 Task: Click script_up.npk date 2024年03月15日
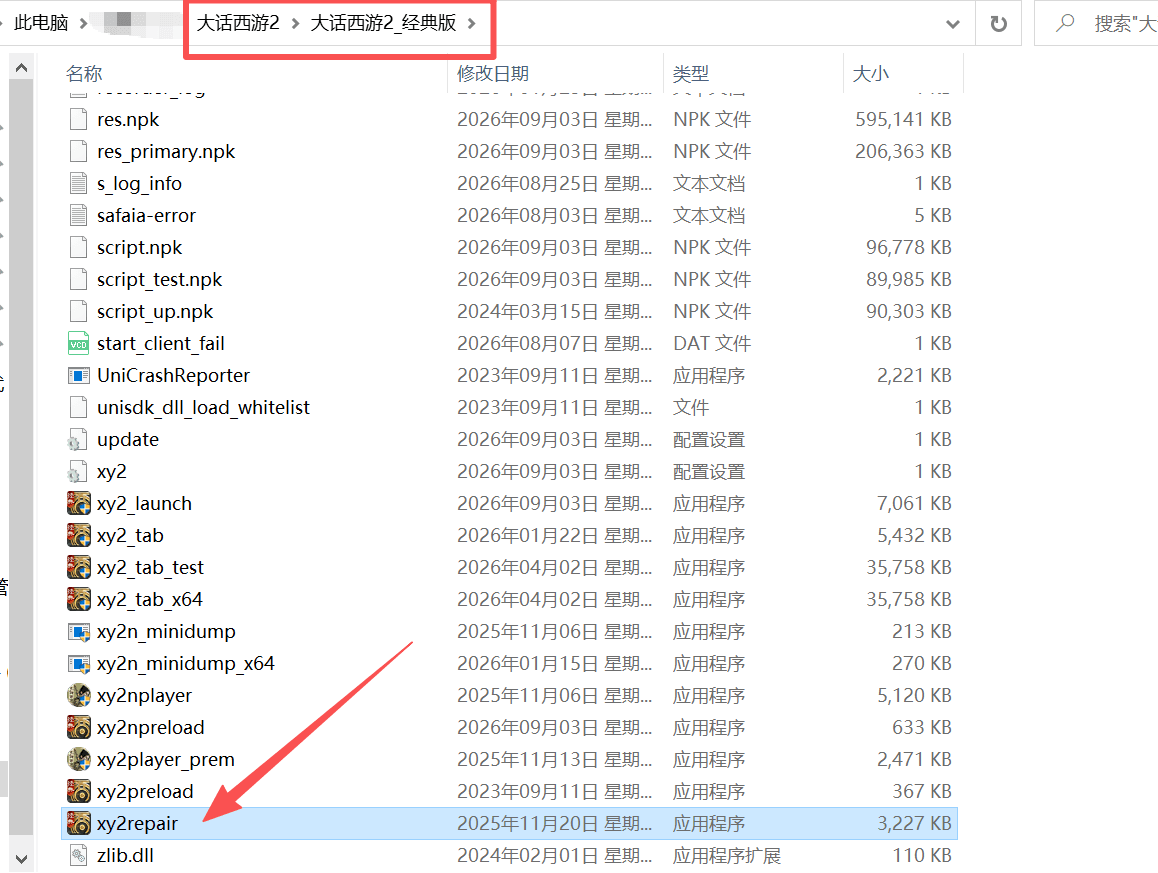tap(555, 312)
